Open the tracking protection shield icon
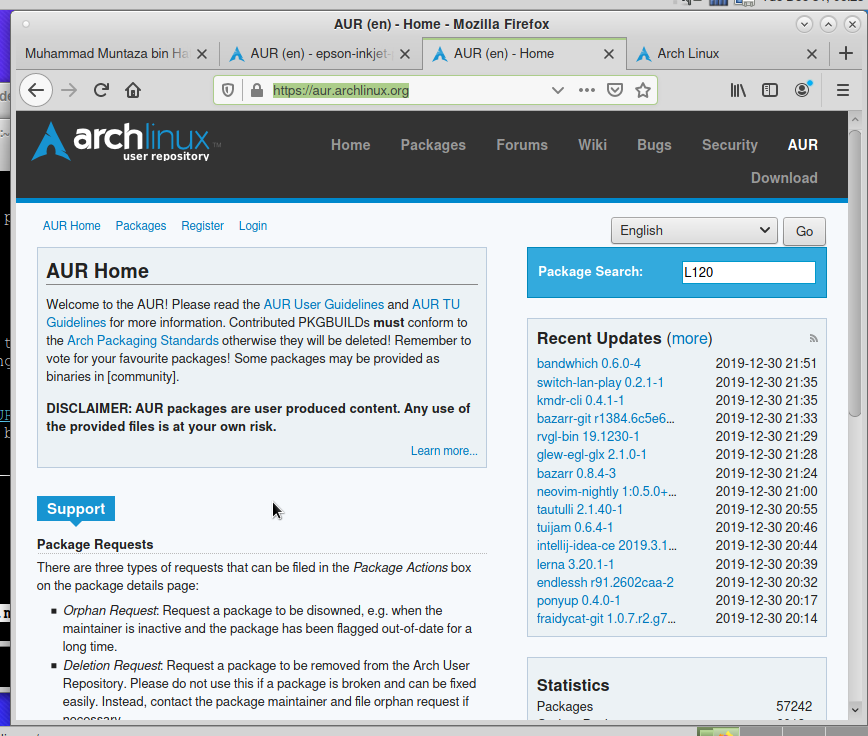This screenshot has height=736, width=868. 228,91
